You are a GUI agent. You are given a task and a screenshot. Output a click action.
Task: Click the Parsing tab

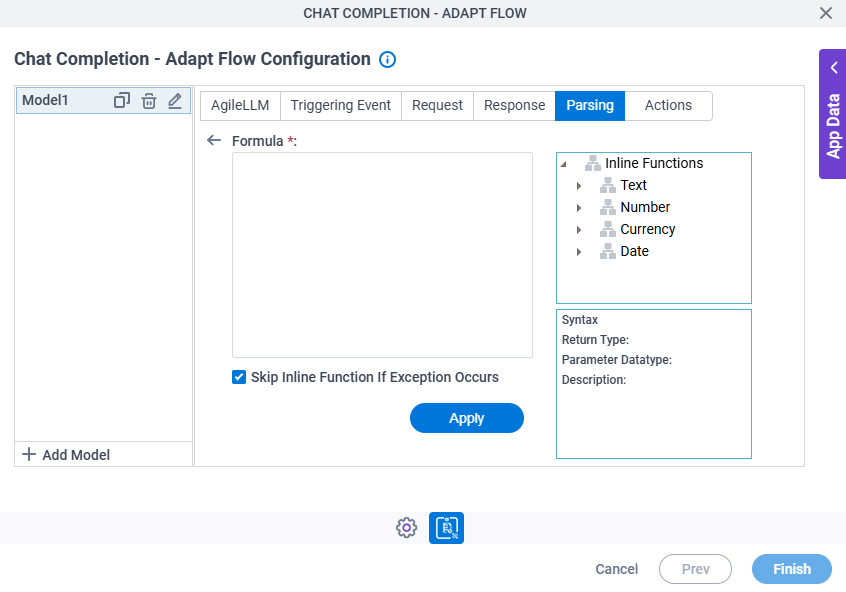click(590, 106)
